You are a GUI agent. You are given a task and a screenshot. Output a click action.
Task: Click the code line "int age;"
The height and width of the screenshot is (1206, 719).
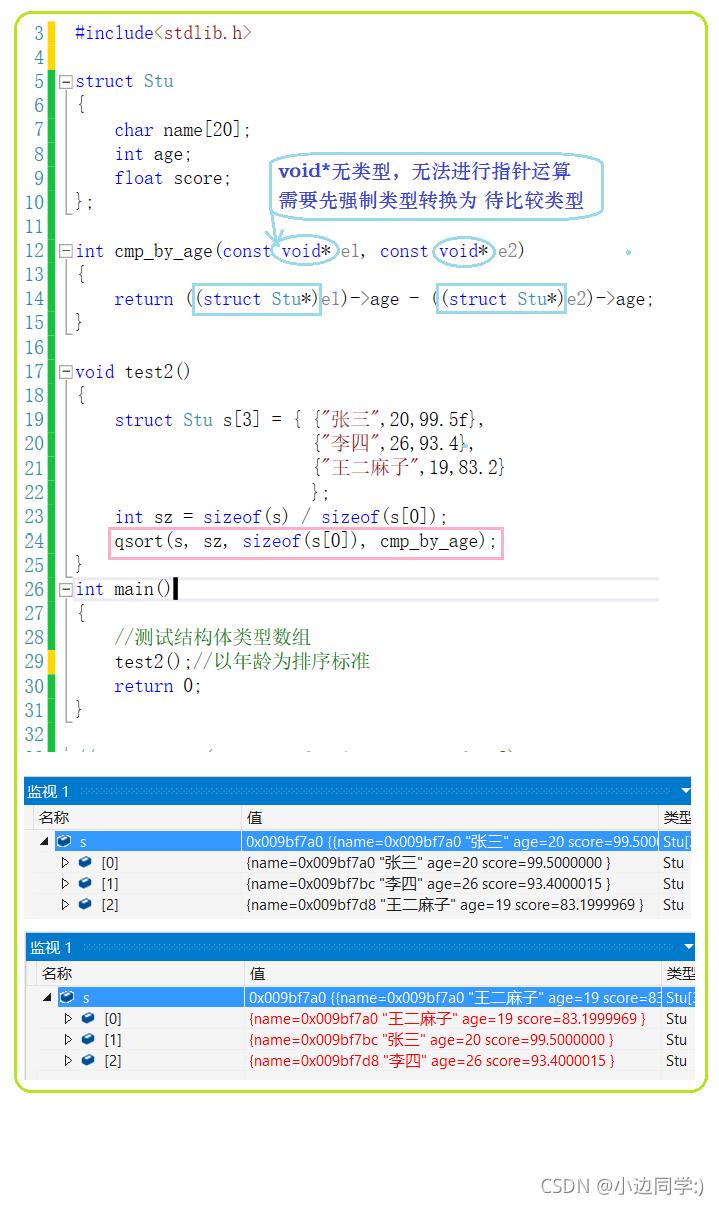[x=153, y=154]
